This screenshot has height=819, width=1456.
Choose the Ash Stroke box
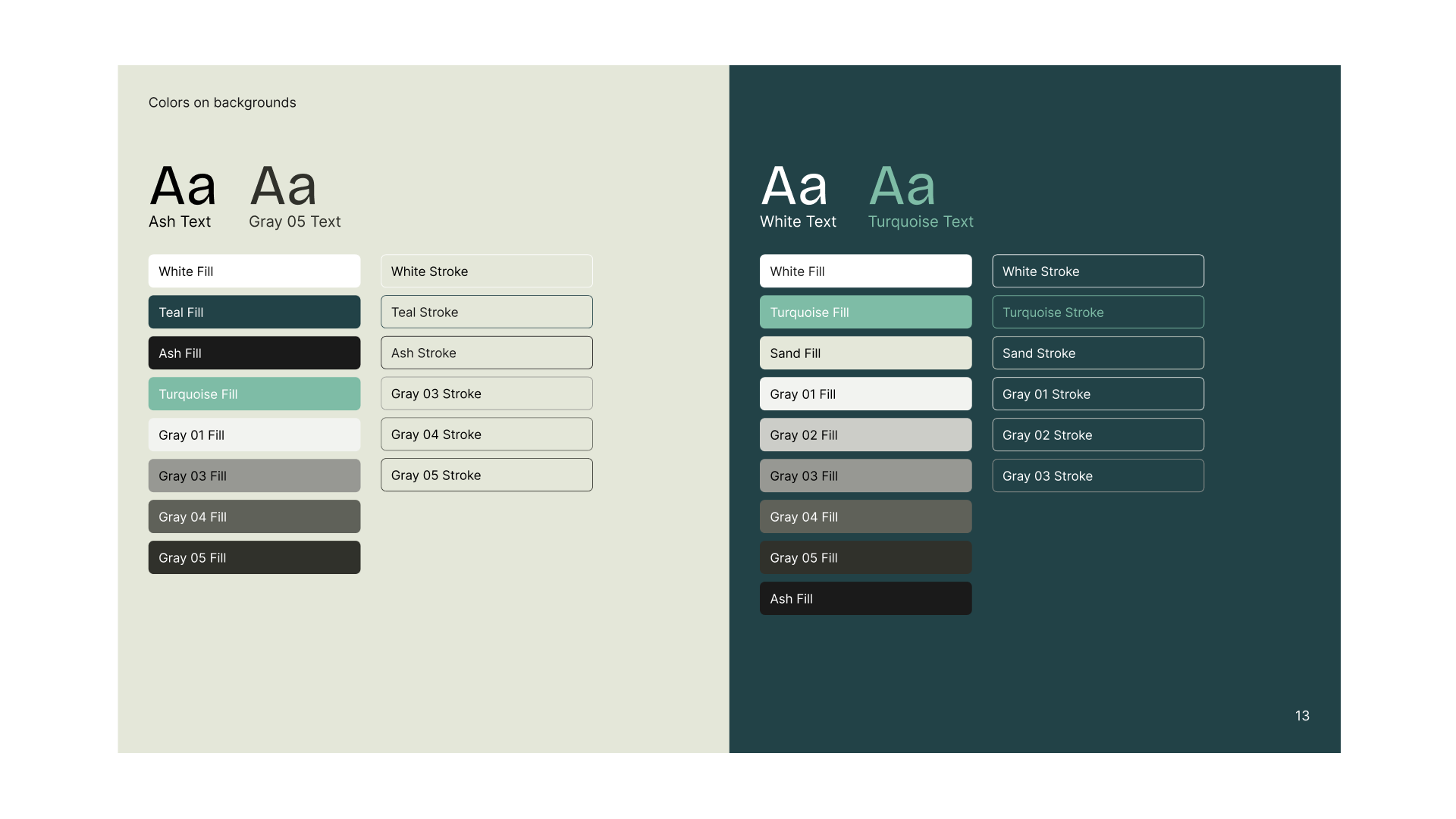[x=487, y=353]
